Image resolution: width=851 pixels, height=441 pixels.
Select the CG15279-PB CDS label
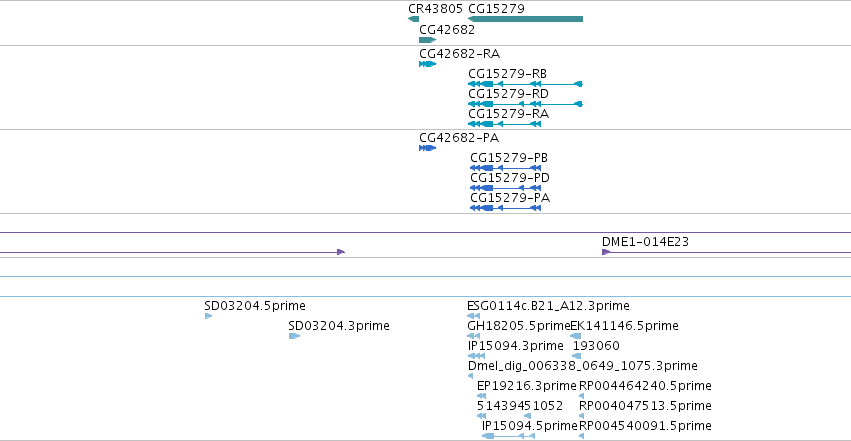click(x=509, y=158)
